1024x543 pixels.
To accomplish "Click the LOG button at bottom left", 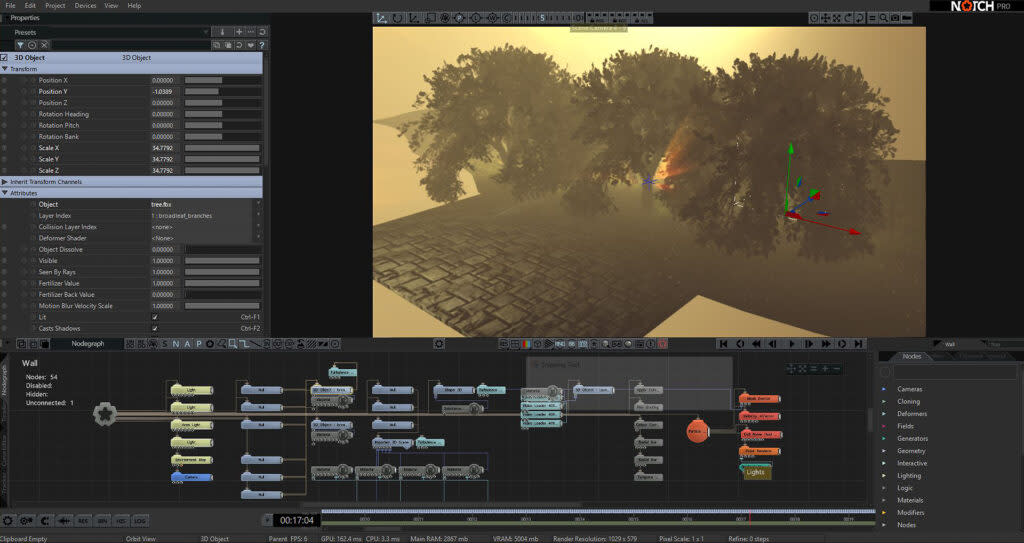I will 140,521.
